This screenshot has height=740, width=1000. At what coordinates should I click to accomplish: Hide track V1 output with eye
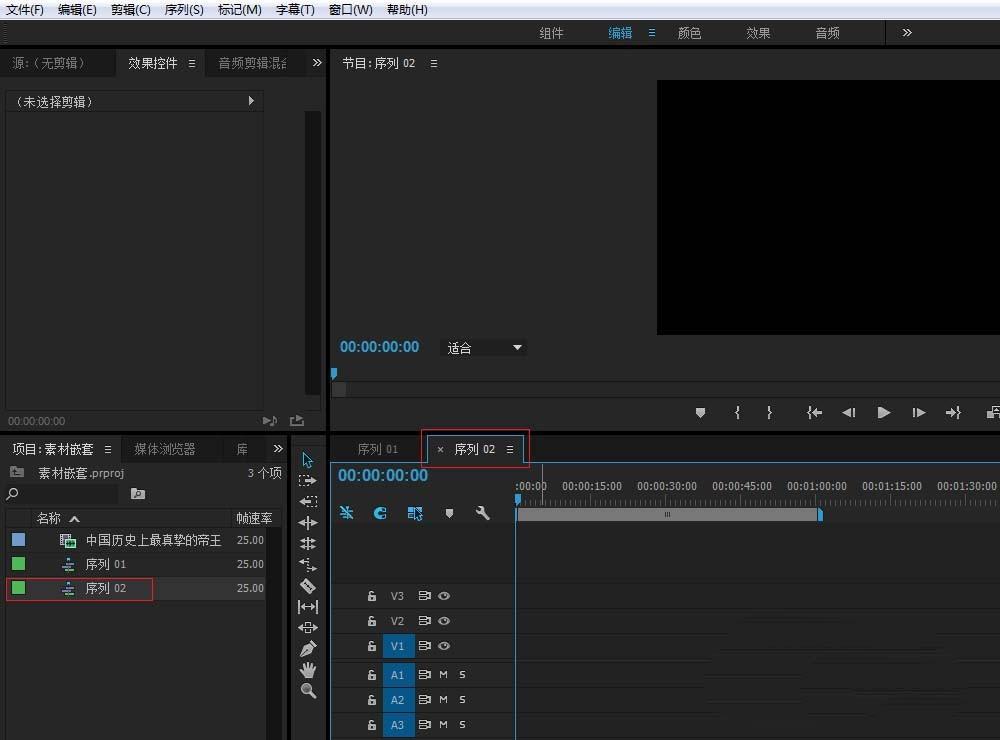click(x=444, y=646)
